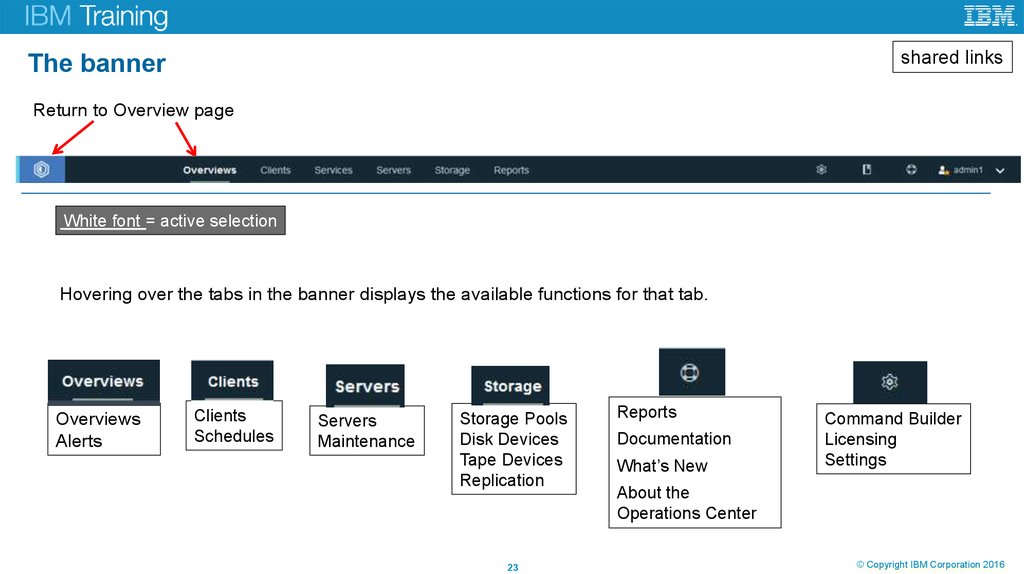This screenshot has height=574, width=1024.
Task: Click the shared links box
Action: pos(951,58)
